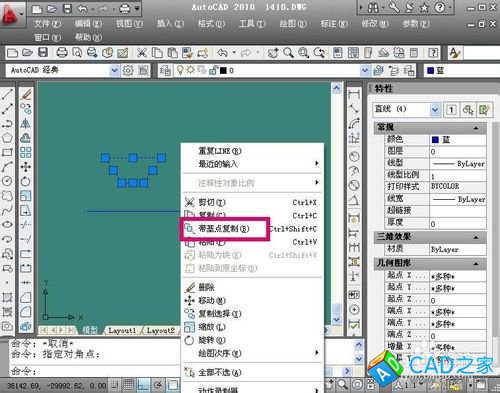Open the layer selection dropdown
The width and height of the screenshot is (500, 393).
click(365, 70)
